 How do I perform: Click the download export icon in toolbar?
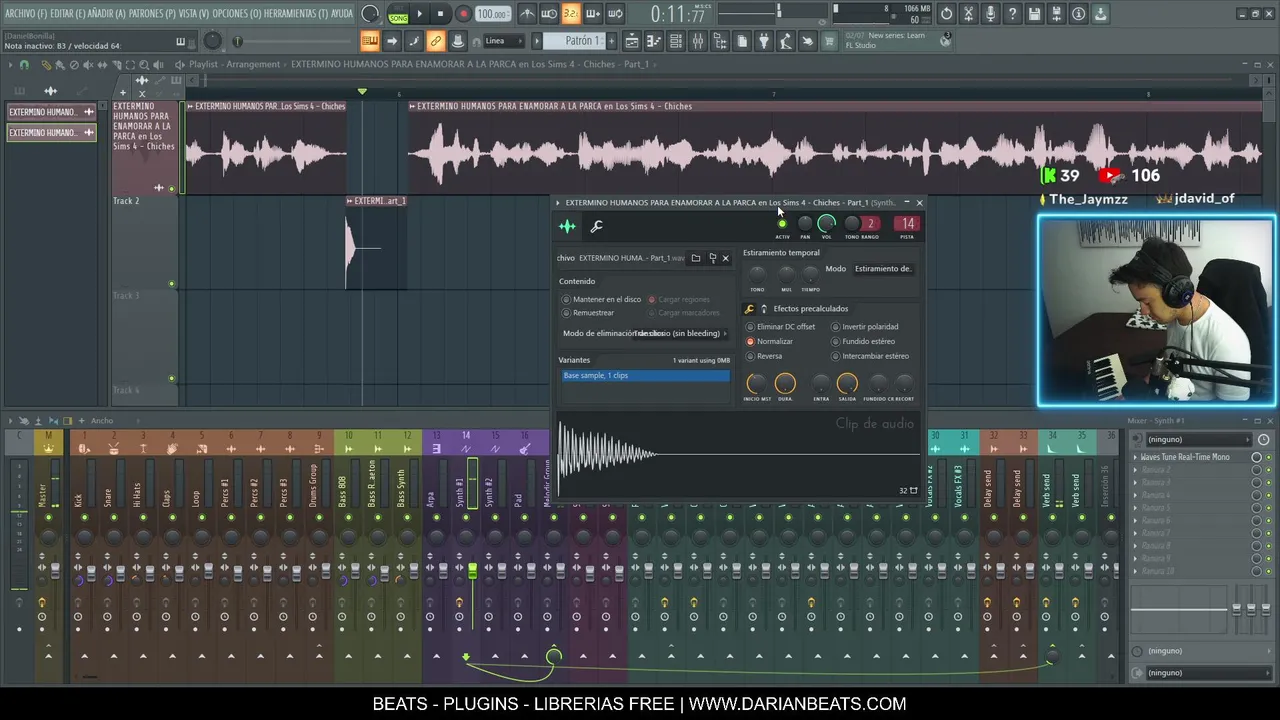click(x=1100, y=14)
